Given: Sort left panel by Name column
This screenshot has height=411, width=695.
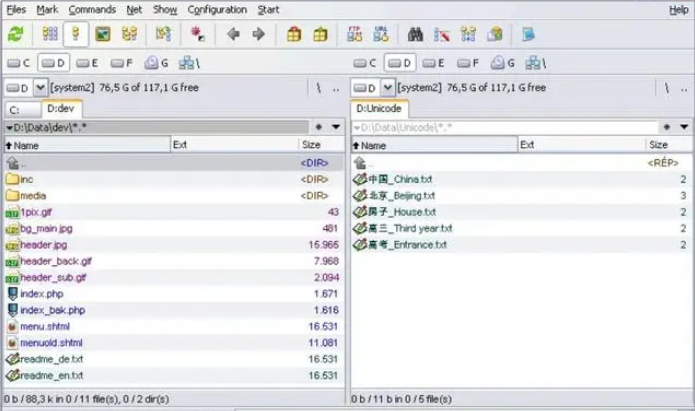Looking at the screenshot, I should tap(87, 145).
